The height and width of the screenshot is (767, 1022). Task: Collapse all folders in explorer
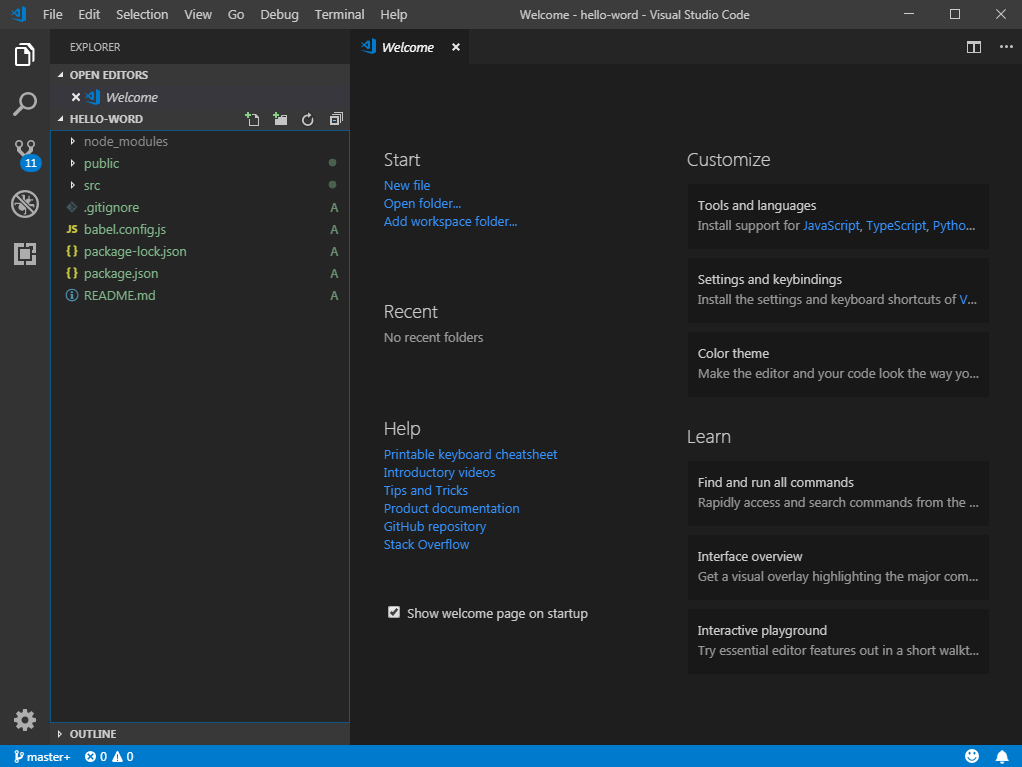pos(336,119)
